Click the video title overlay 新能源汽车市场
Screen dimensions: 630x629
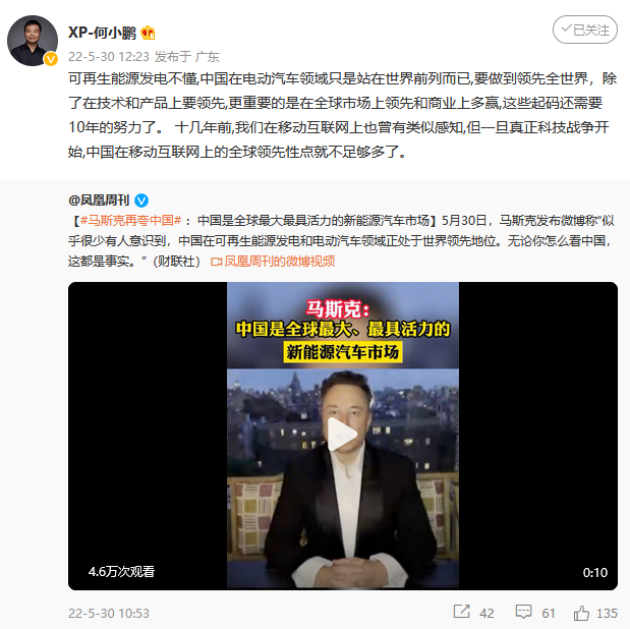(x=343, y=352)
